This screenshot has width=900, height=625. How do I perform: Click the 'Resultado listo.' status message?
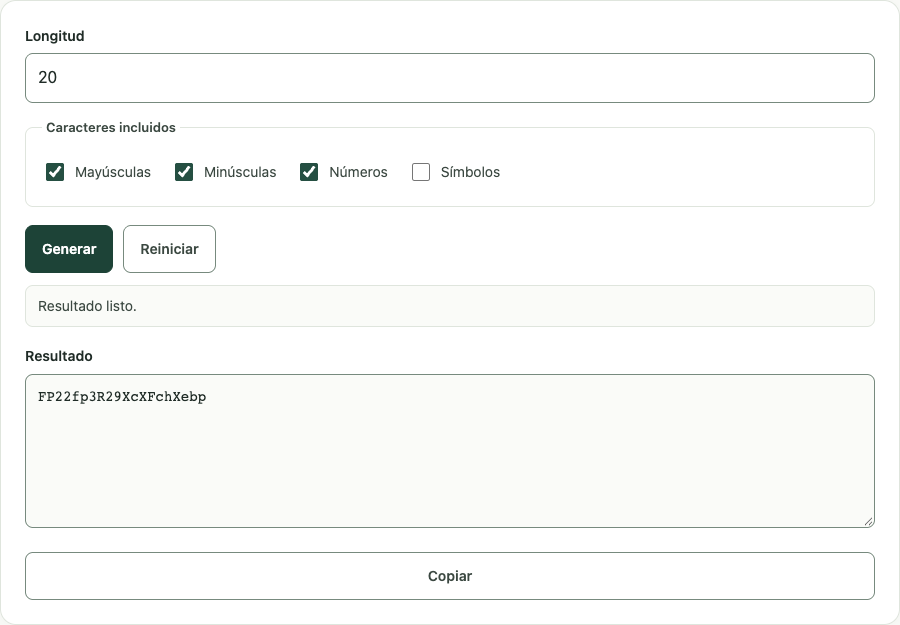(450, 306)
